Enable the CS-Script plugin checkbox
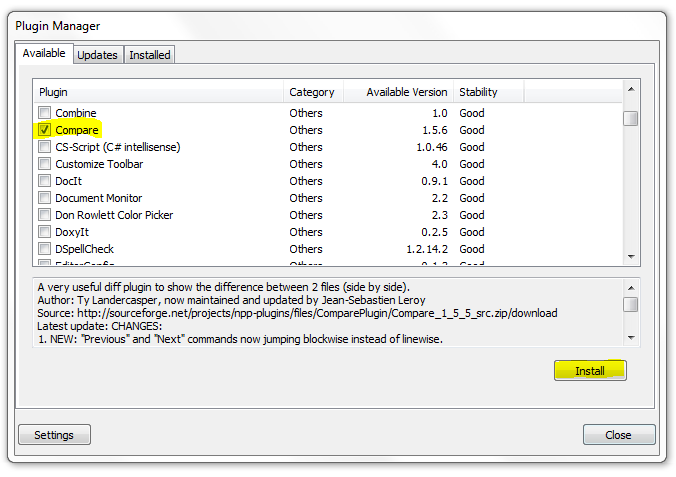 [45, 147]
